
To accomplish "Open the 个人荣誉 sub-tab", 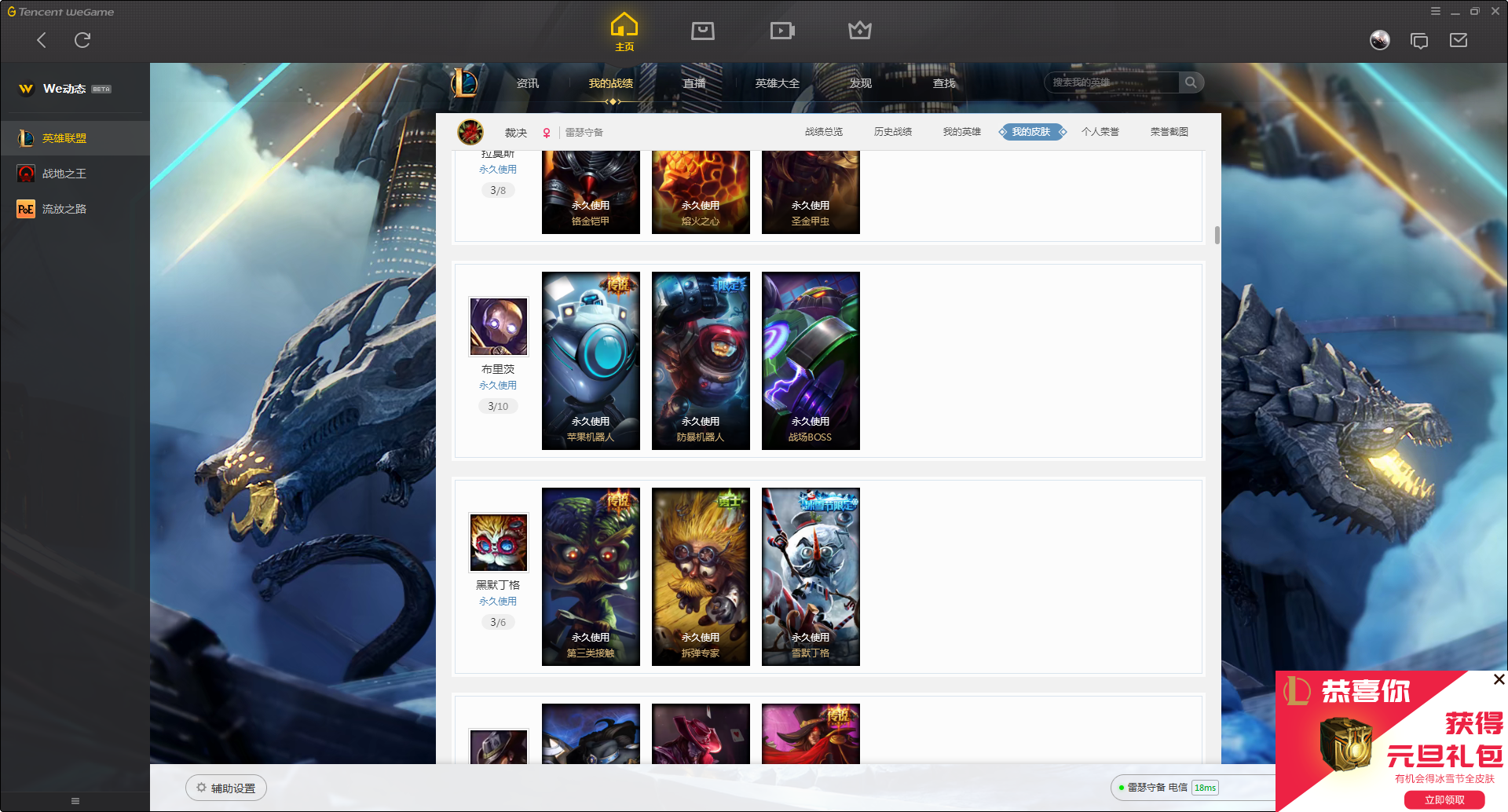I will pyautogui.click(x=1100, y=132).
